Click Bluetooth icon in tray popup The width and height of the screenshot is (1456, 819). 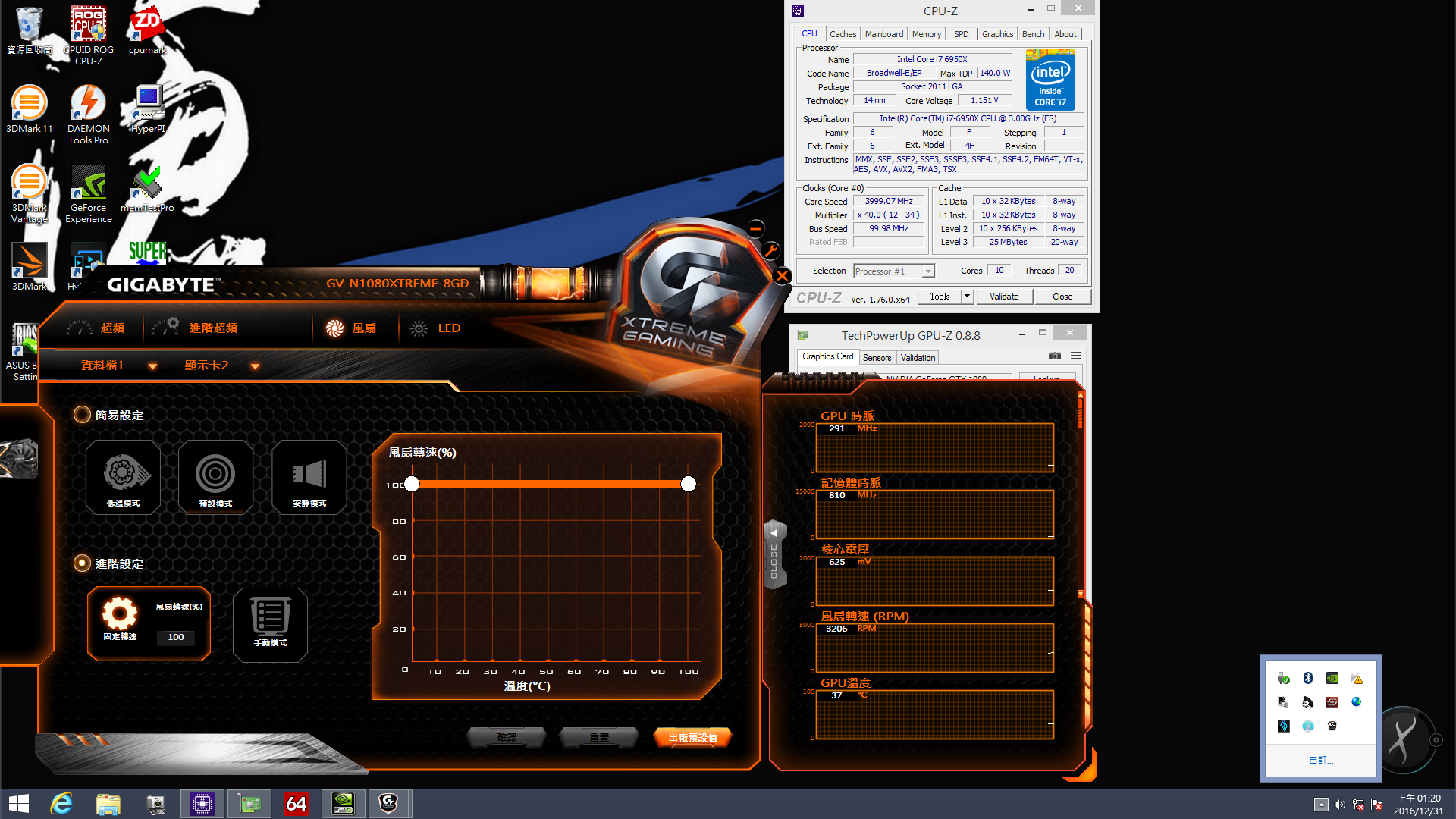click(1307, 678)
